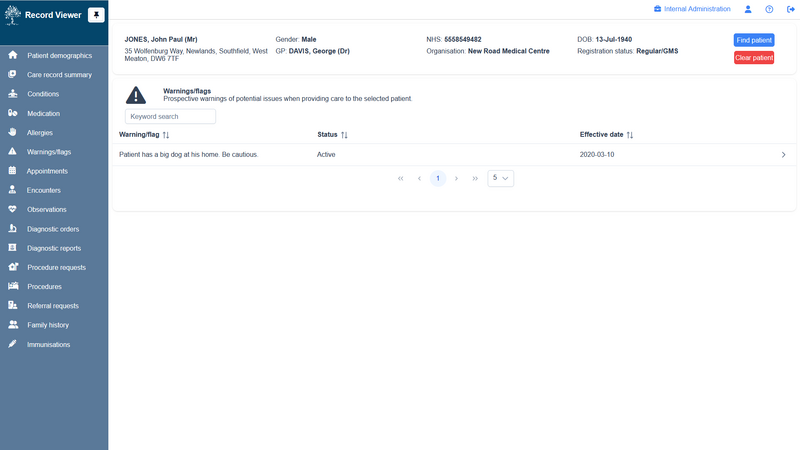Screen dimensions: 800x450
Task: Select page 1 in pagination
Action: pos(438,178)
